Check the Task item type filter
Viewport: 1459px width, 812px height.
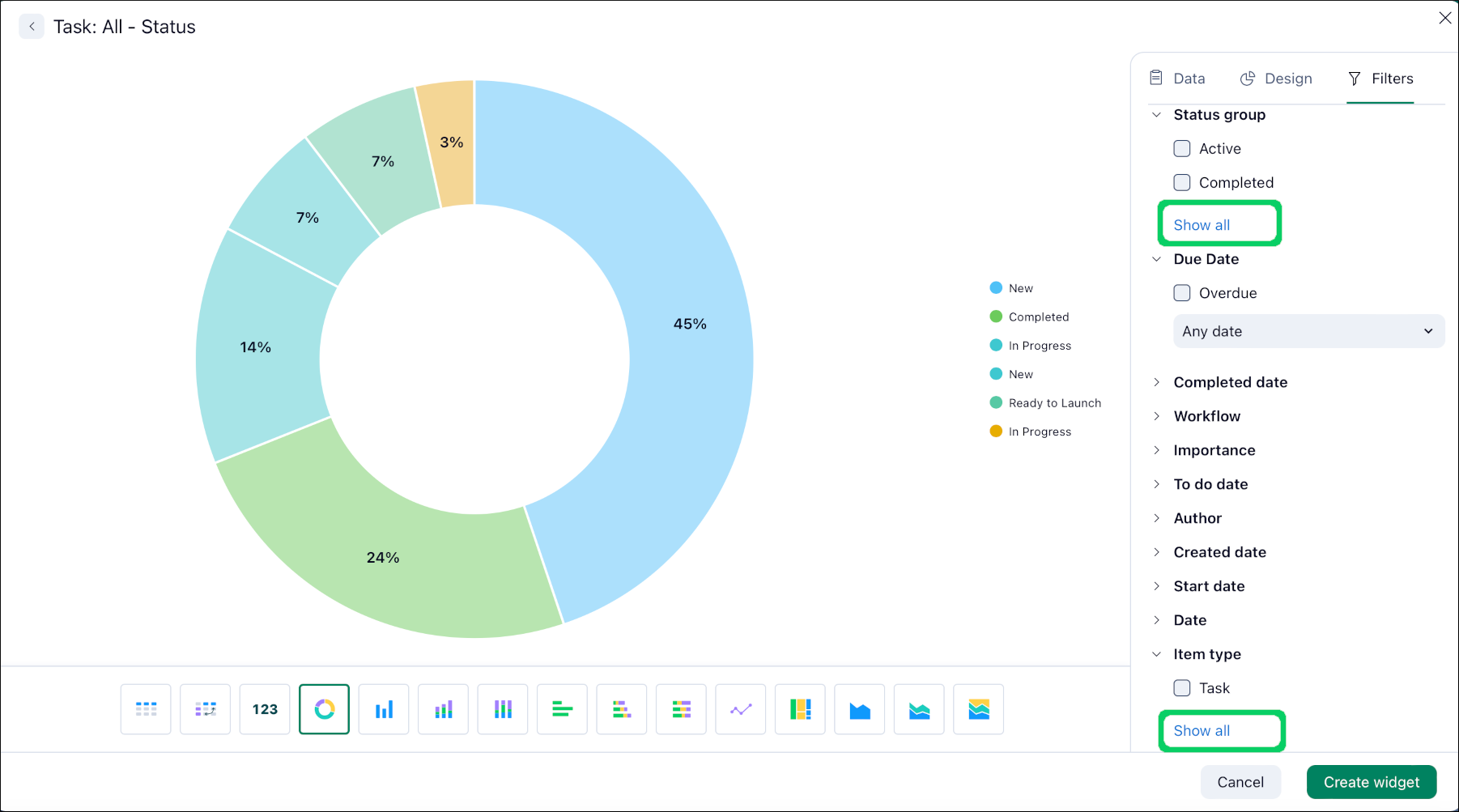tap(1181, 687)
